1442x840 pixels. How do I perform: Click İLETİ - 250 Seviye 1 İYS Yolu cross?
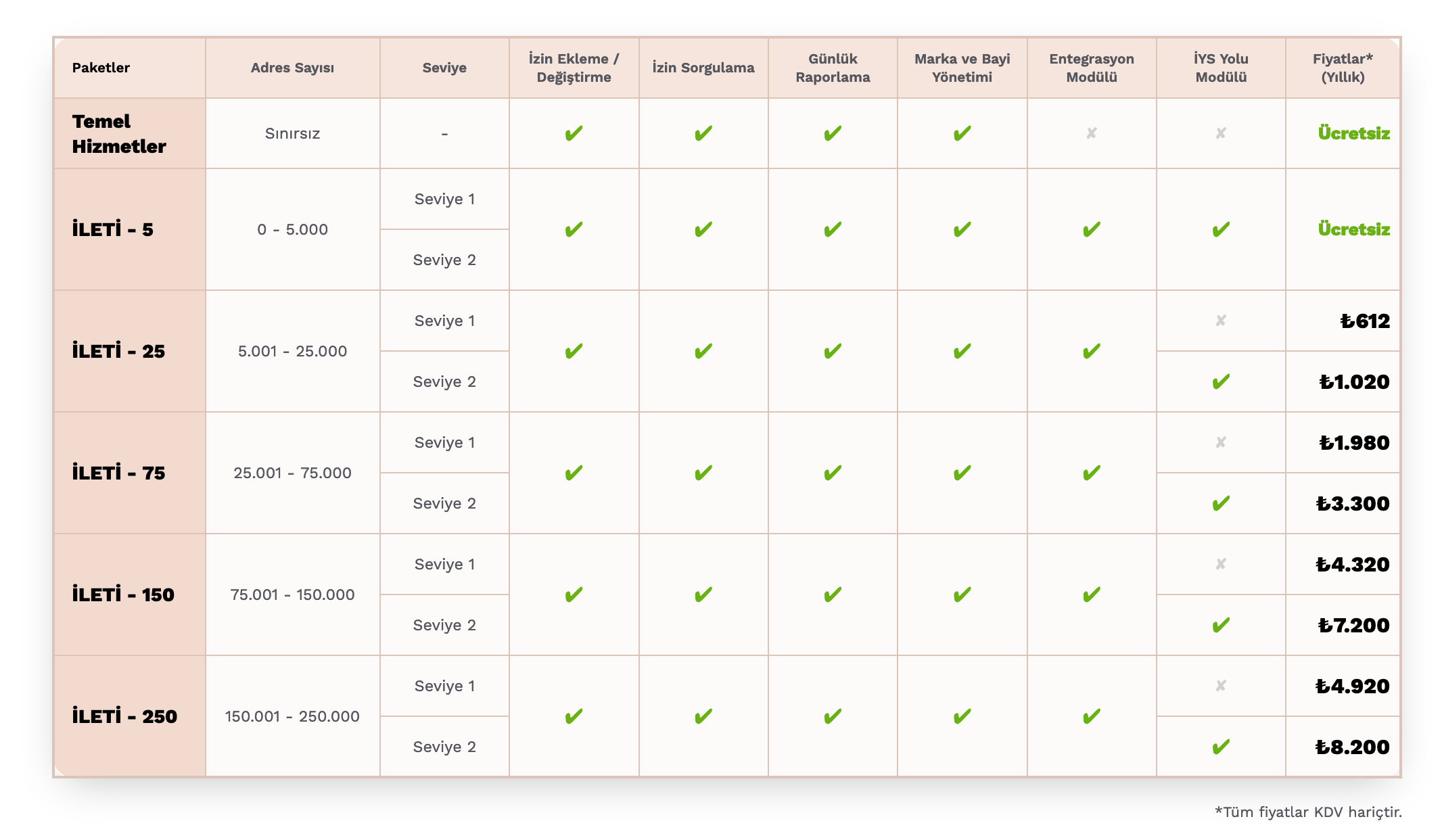coord(1220,686)
